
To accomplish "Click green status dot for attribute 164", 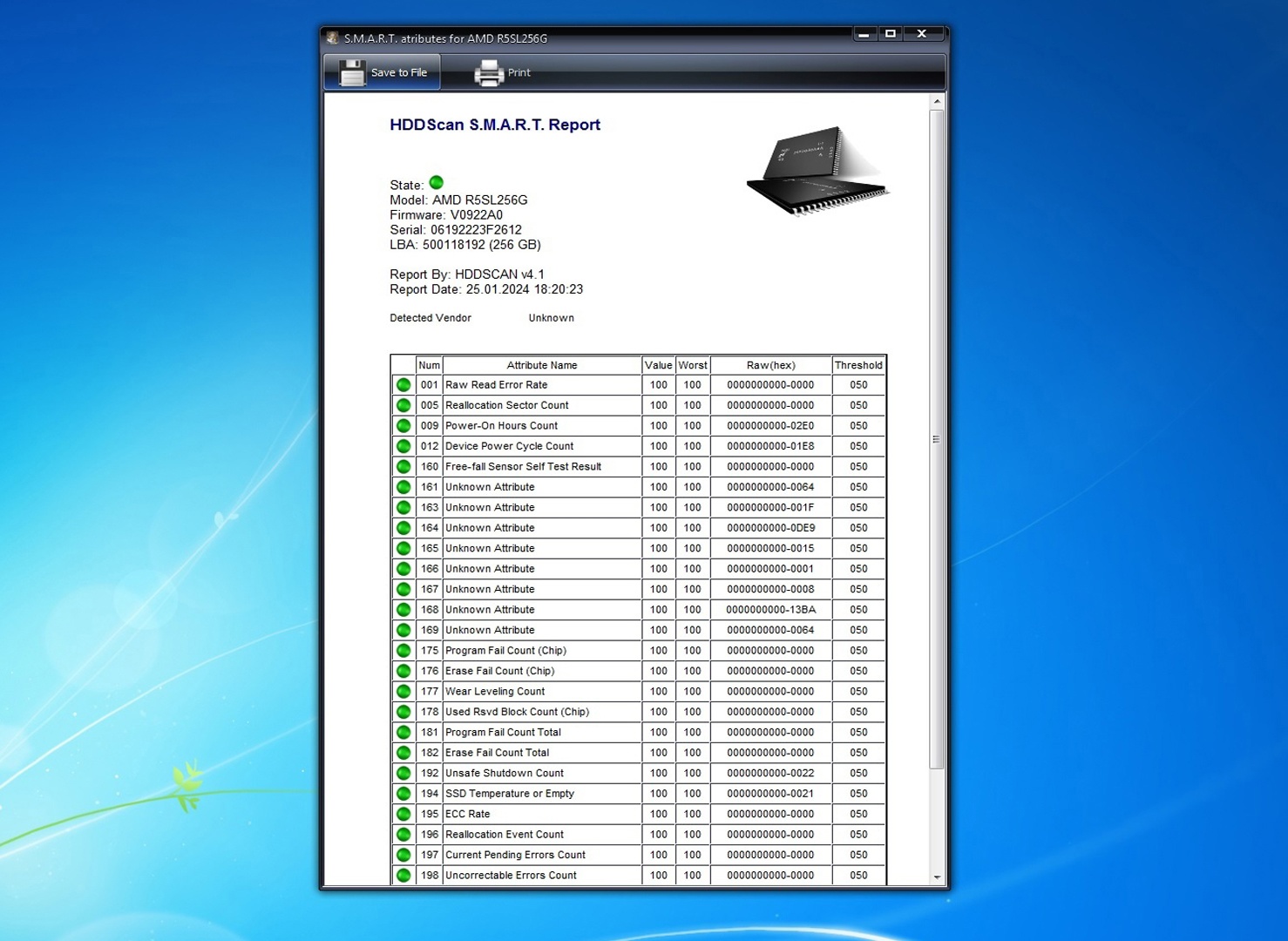I will tap(403, 528).
